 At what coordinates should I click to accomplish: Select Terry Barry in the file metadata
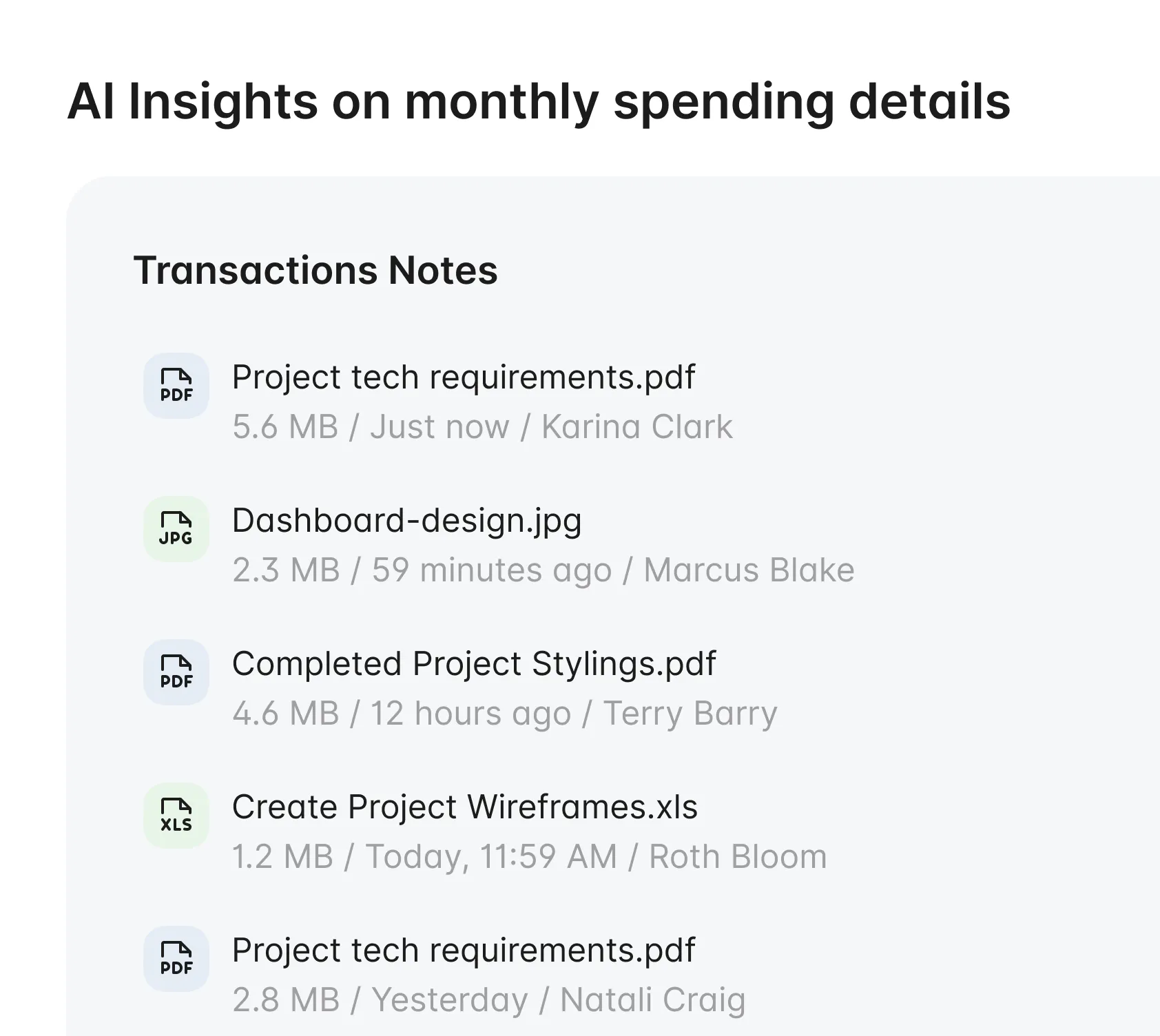click(689, 713)
